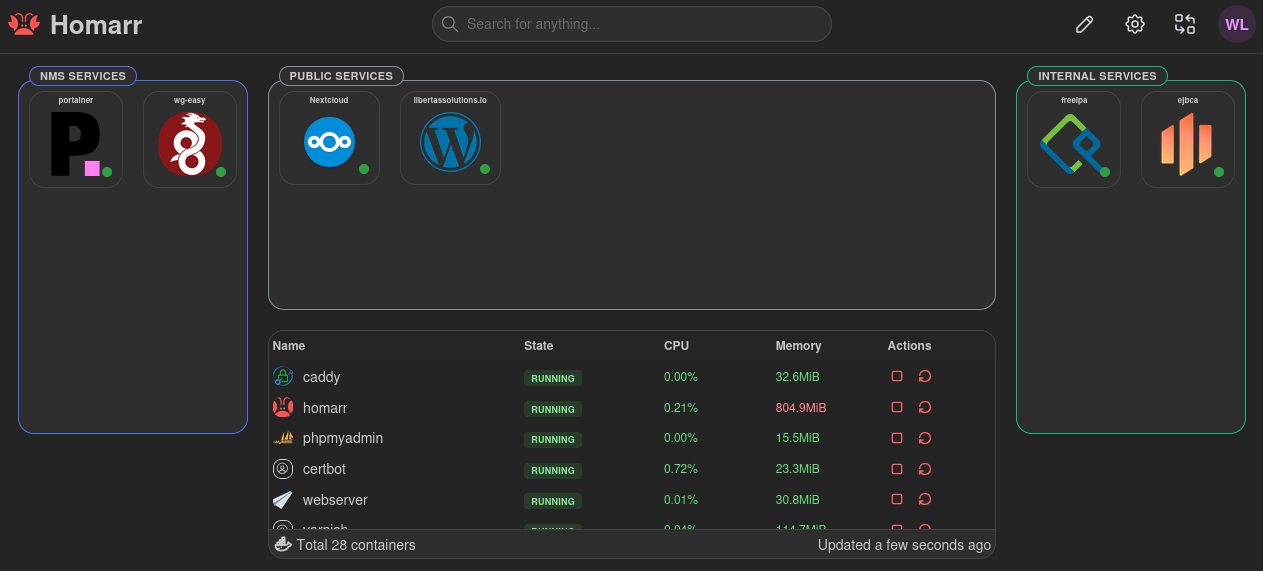Stop the phpmyadmin container
Image resolution: width=1263 pixels, height=571 pixels.
point(897,438)
